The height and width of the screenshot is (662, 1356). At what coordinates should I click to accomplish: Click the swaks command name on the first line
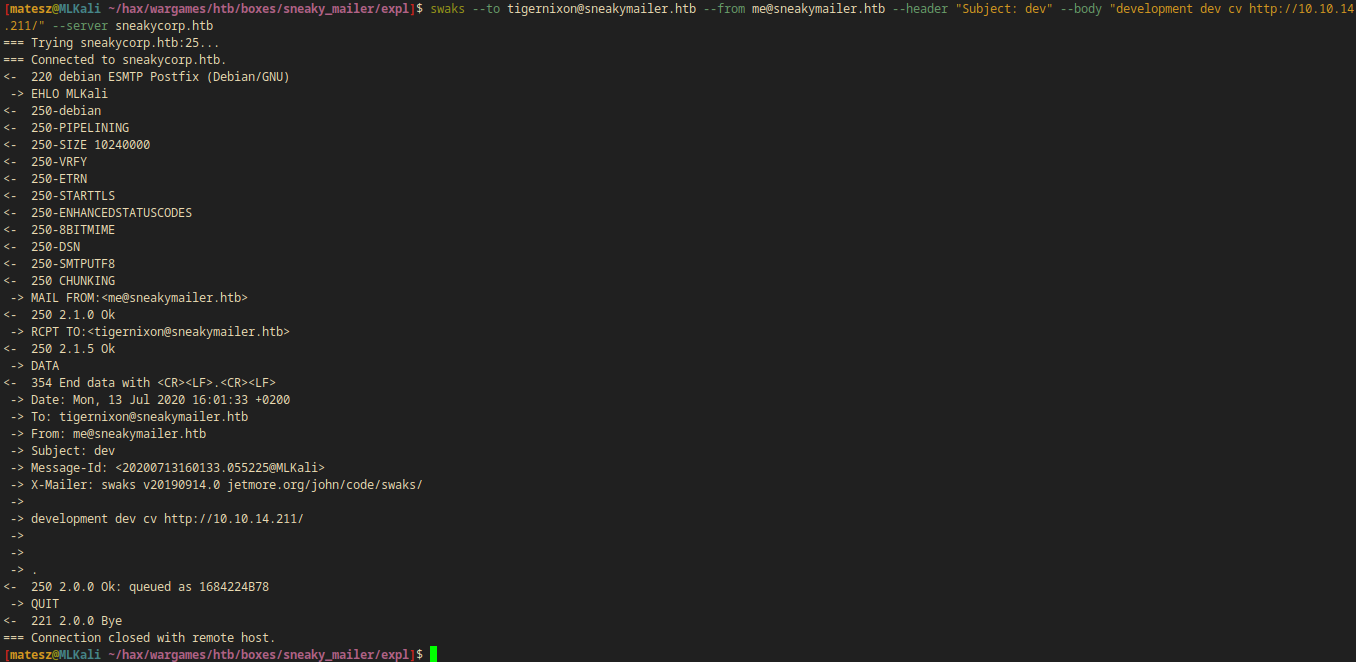pyautogui.click(x=448, y=9)
